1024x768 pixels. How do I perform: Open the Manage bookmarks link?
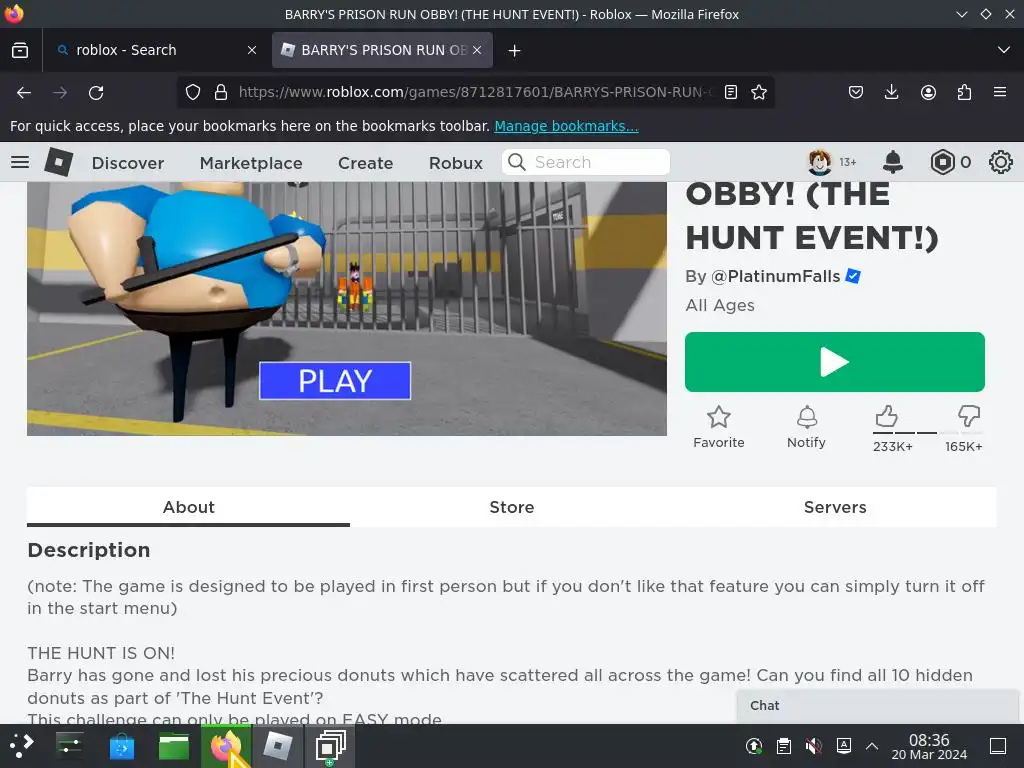point(566,126)
